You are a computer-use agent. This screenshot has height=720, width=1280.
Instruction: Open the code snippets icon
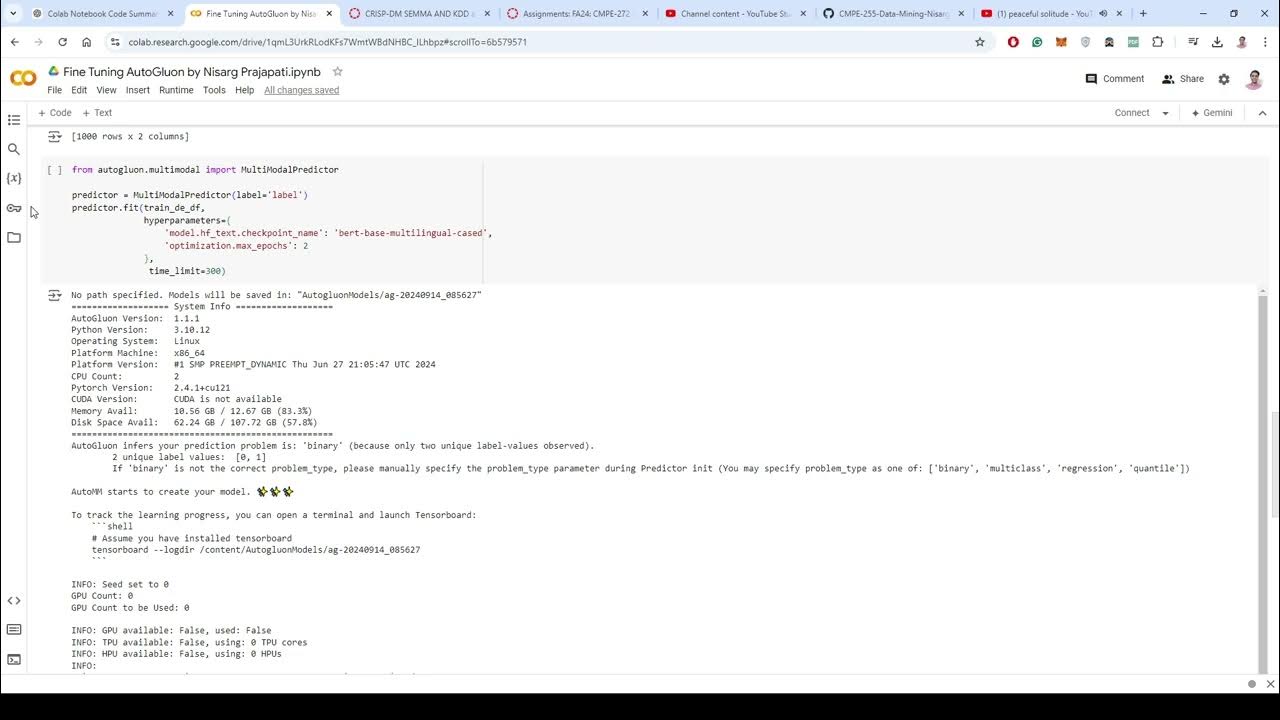pyautogui.click(x=14, y=601)
